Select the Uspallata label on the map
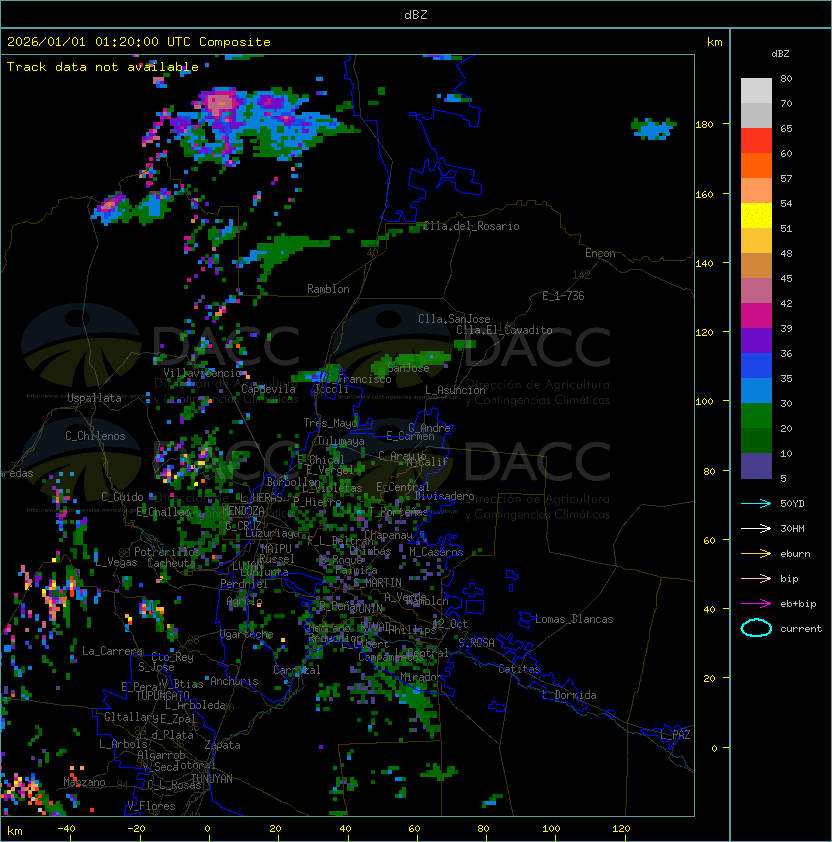The height and width of the screenshot is (842, 832). [x=94, y=398]
